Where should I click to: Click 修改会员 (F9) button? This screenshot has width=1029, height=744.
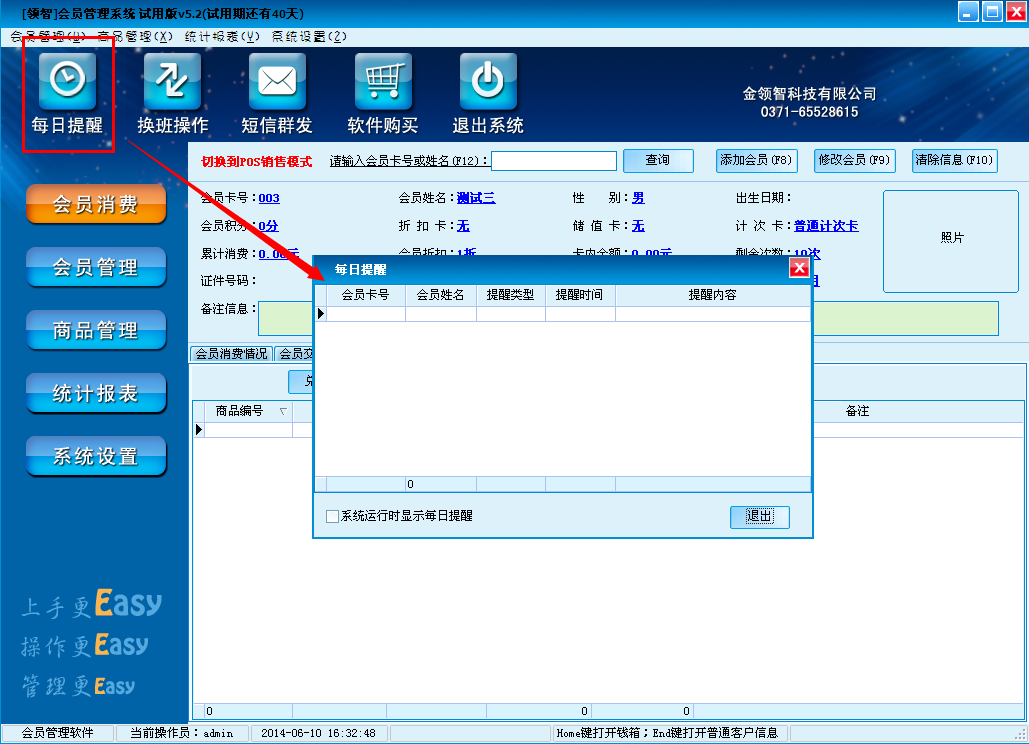854,160
